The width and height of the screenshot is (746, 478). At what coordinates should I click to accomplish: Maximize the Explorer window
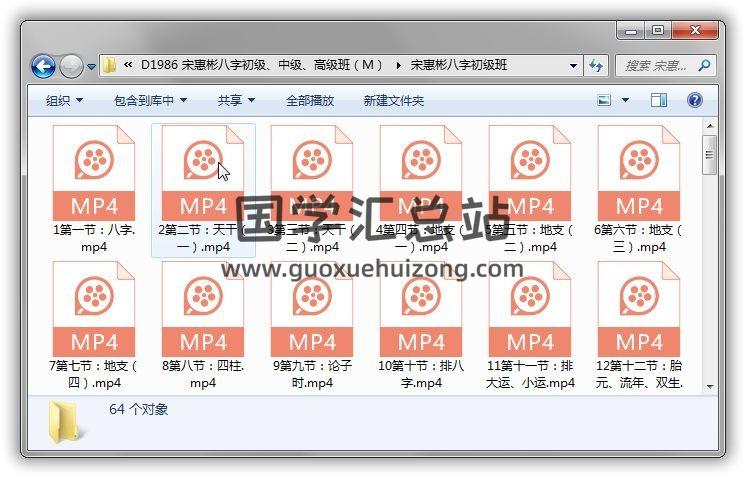tap(658, 31)
